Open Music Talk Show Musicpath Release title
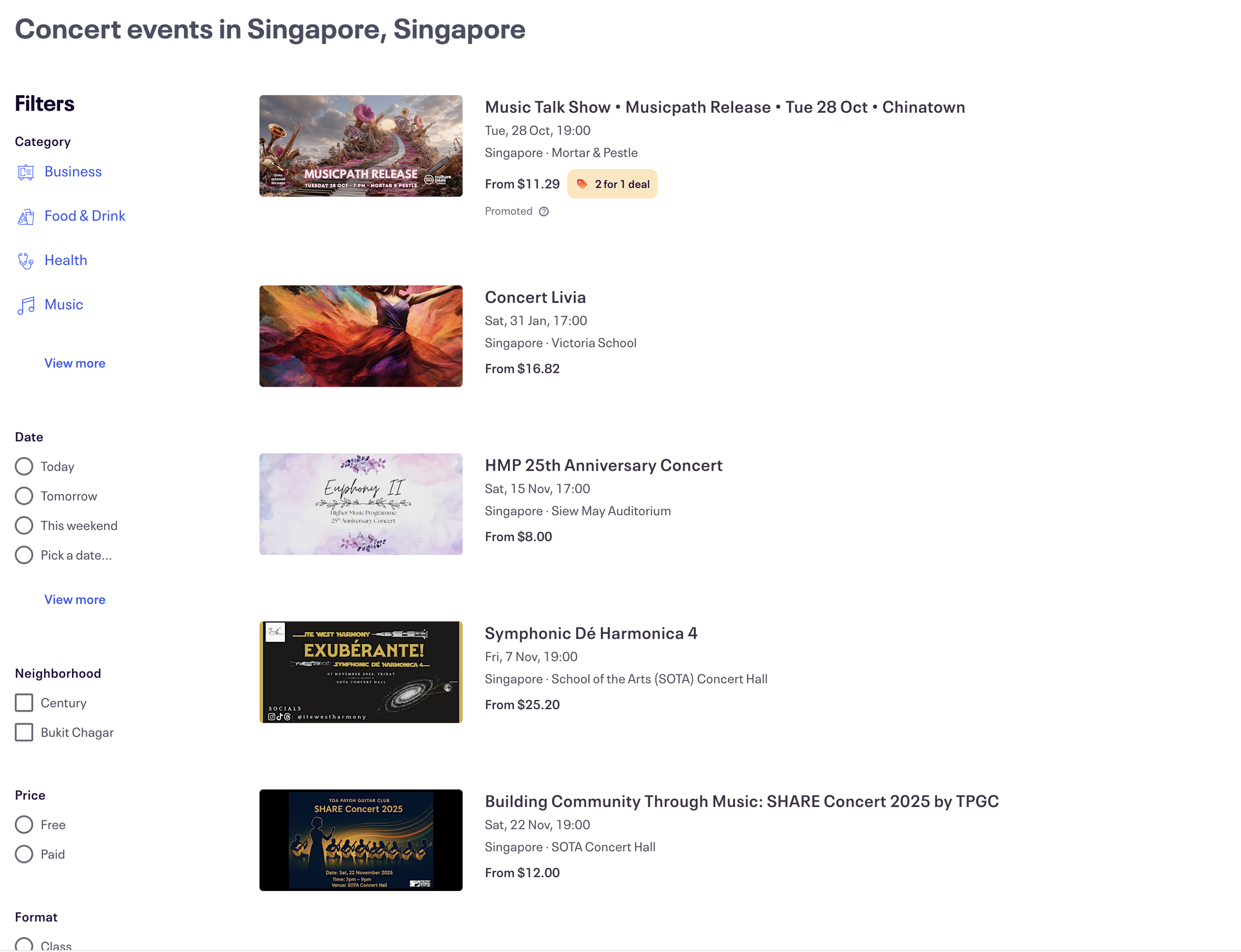 [725, 107]
